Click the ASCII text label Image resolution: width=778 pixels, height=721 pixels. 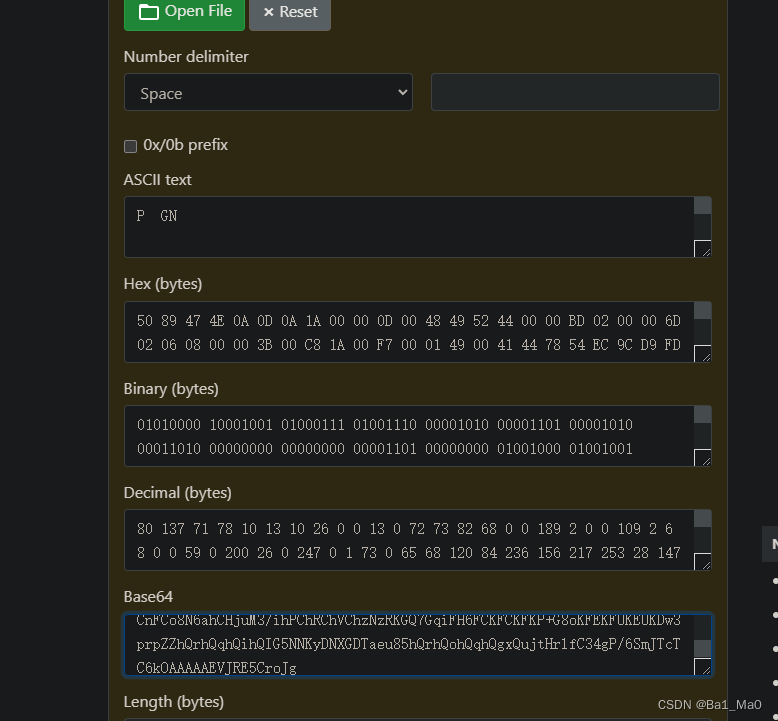point(157,180)
